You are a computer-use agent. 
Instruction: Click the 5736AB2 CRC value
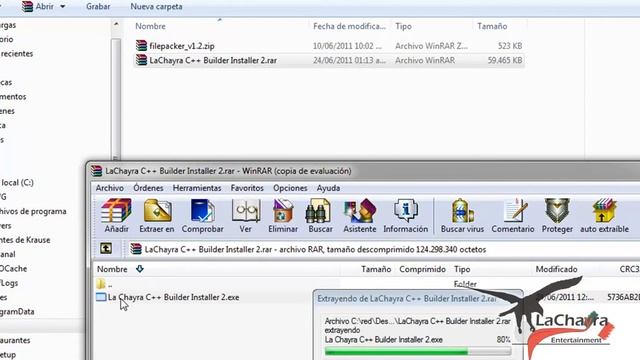(623, 298)
